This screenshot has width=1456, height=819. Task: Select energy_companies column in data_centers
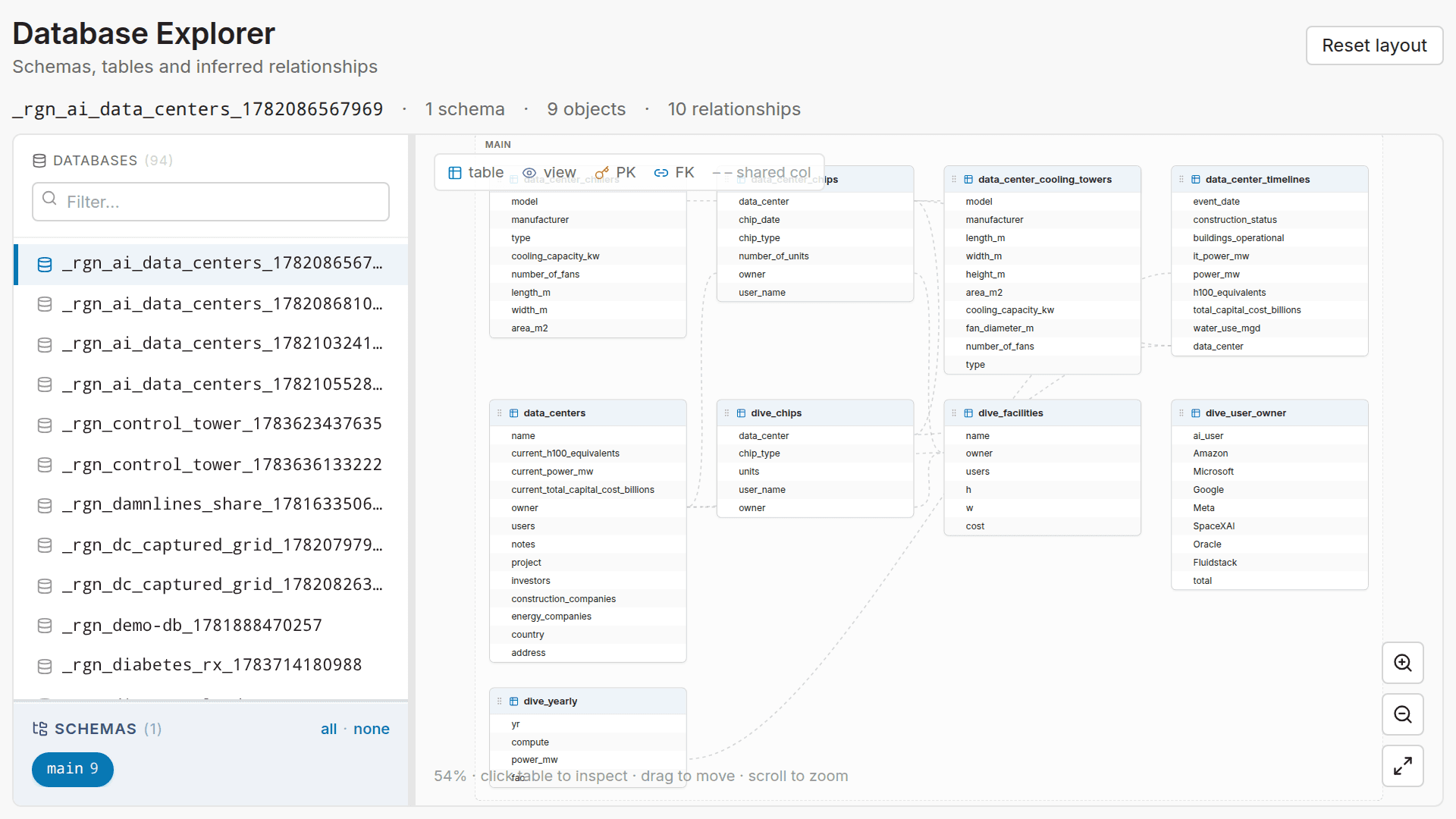pyautogui.click(x=588, y=617)
